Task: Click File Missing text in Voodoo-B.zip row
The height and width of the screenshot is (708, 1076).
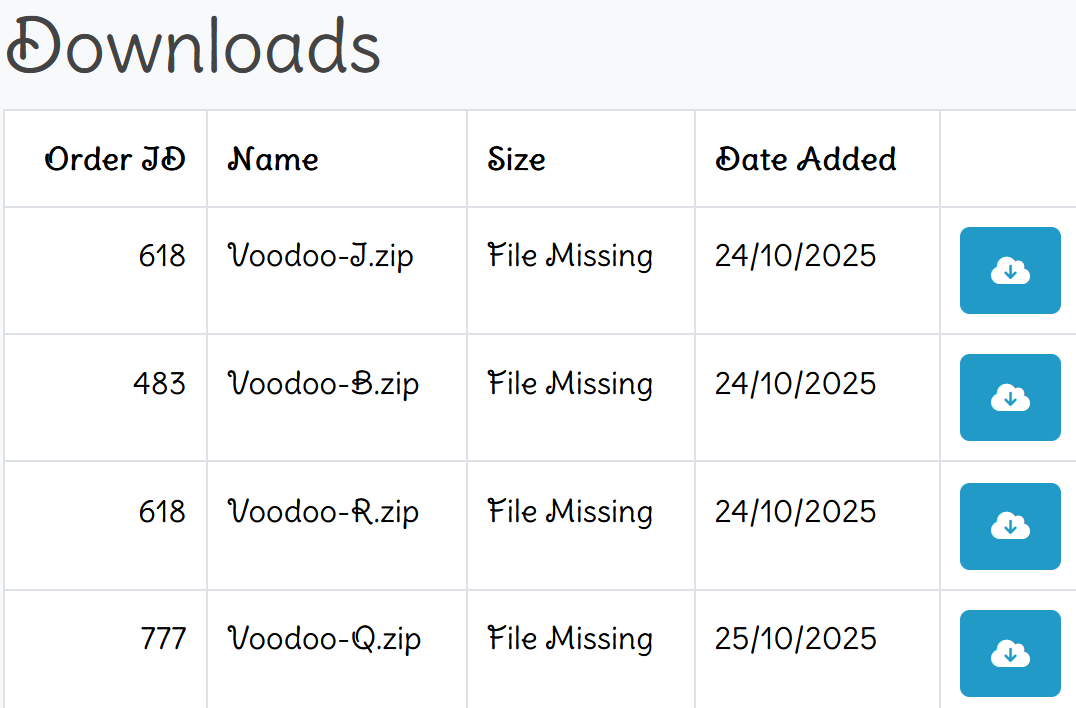Action: point(570,384)
